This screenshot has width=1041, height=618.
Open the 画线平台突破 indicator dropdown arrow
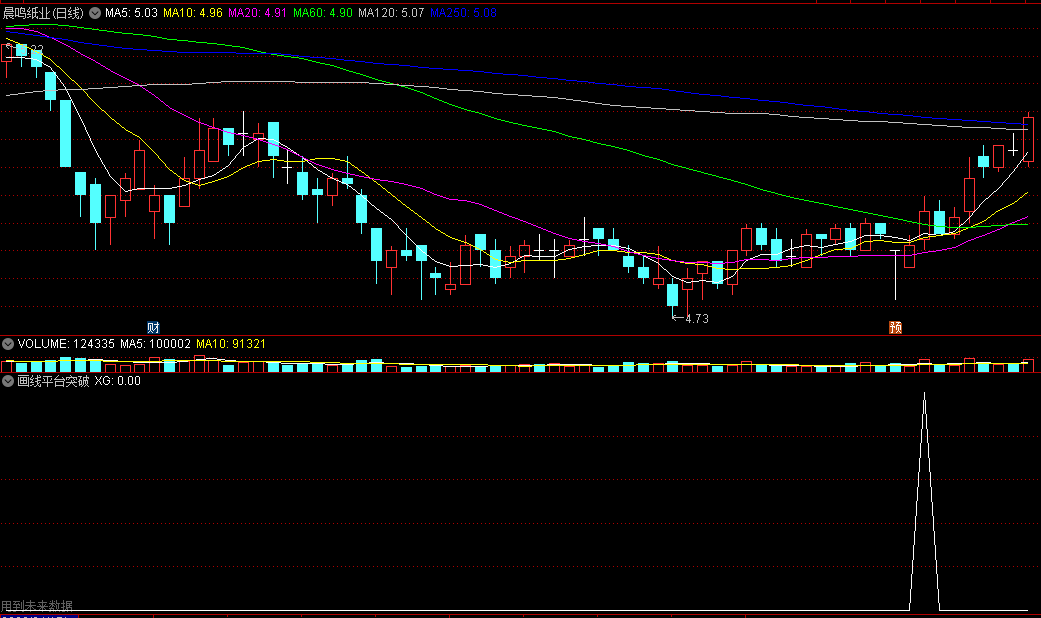click(x=8, y=381)
